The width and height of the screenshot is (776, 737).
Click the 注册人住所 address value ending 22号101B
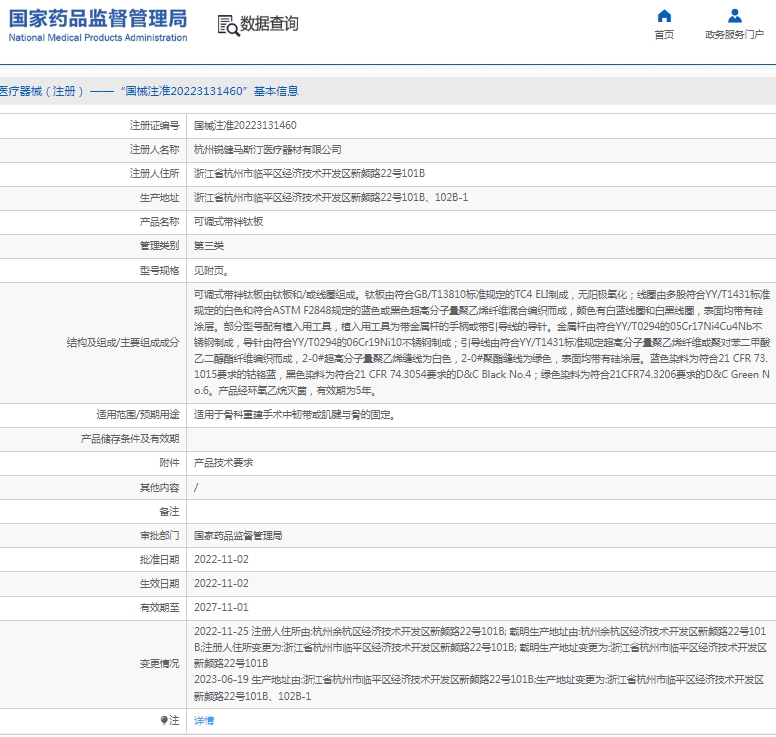(309, 174)
